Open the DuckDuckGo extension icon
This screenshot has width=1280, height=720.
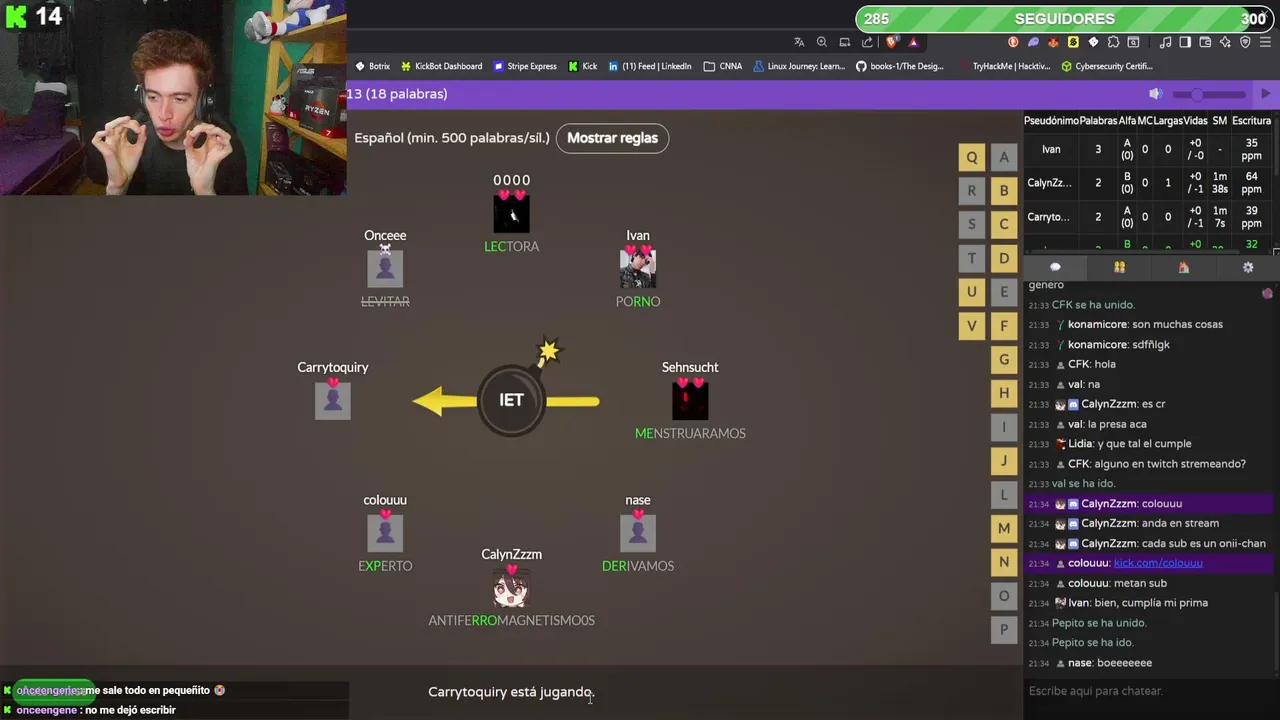[x=1013, y=42]
